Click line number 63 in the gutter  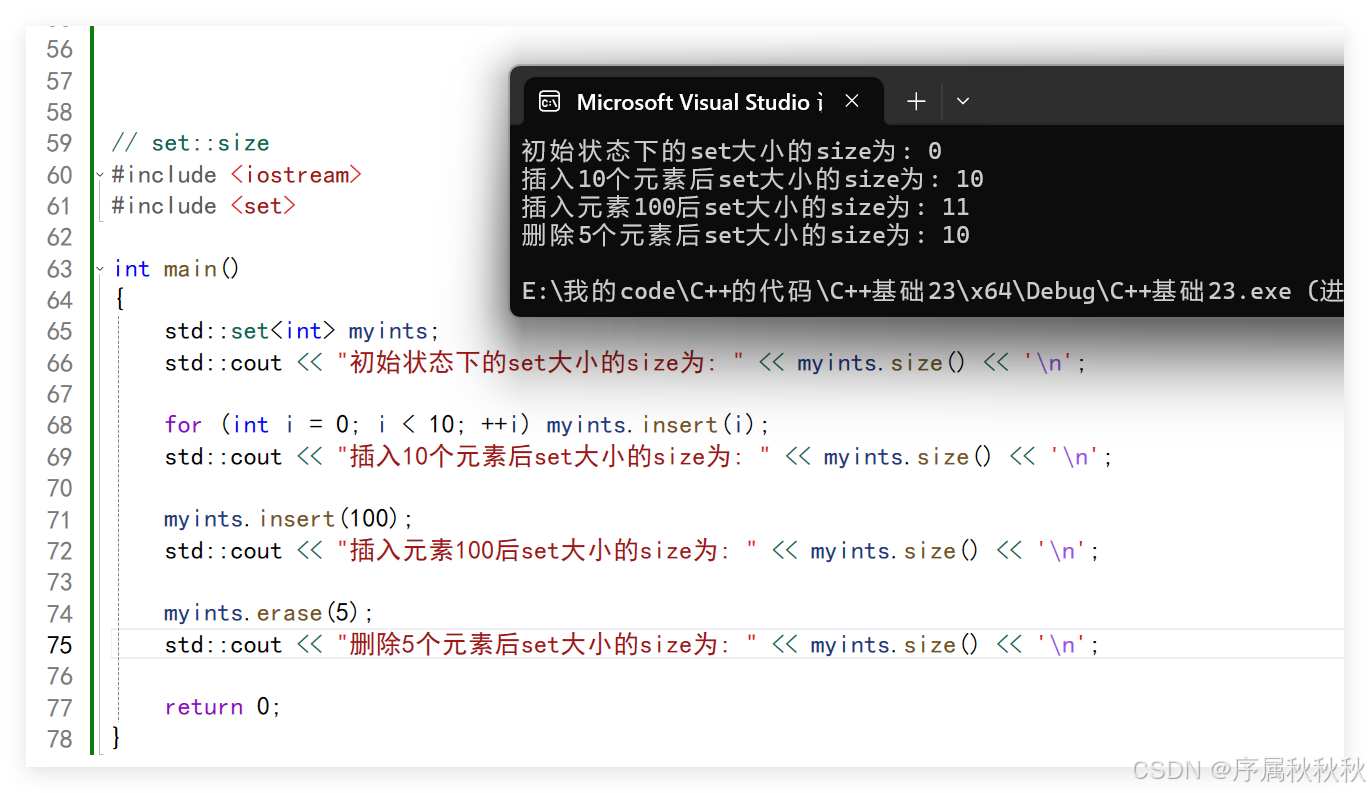60,269
